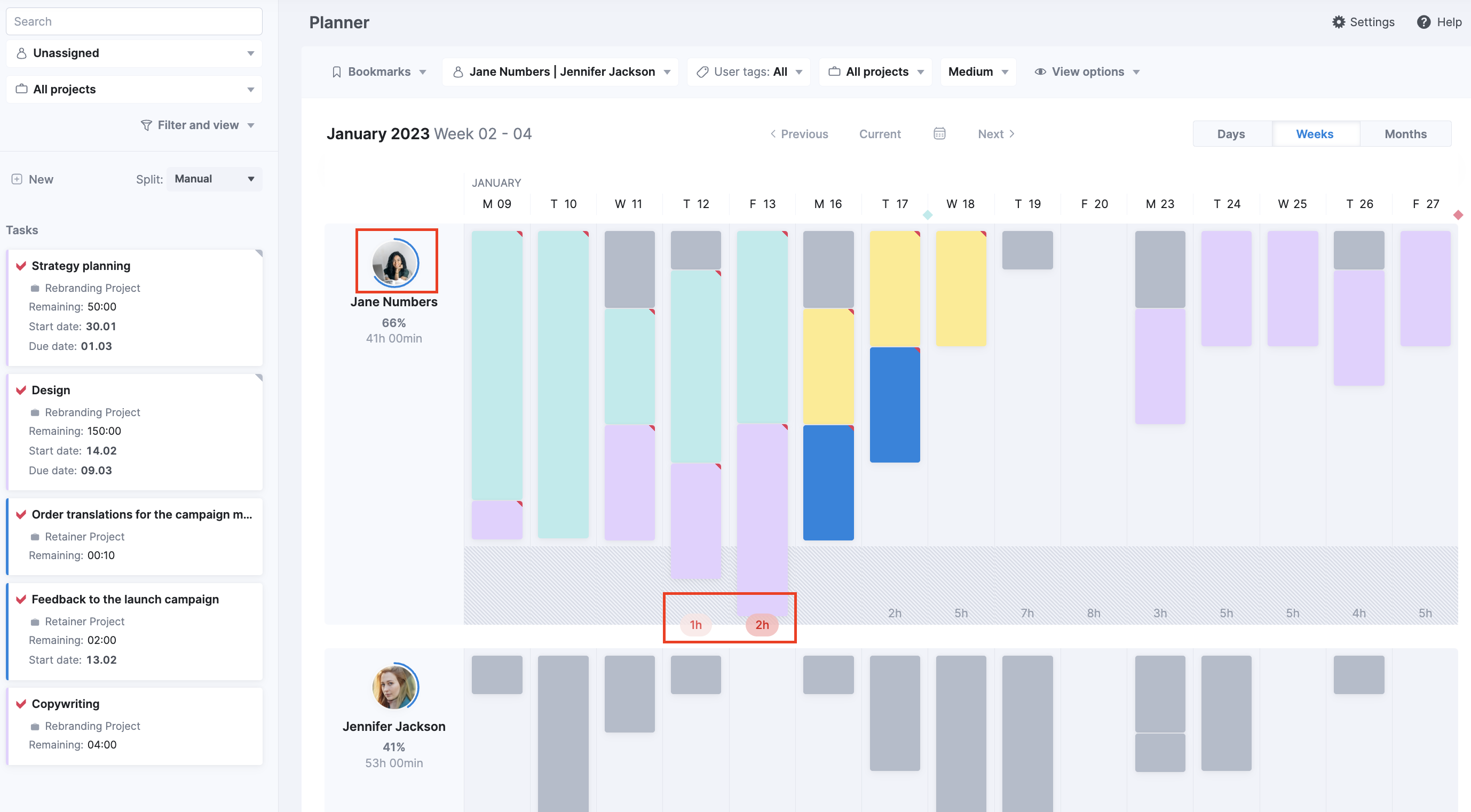Expand the sidebar All projects dropdown
This screenshot has width=1471, height=812.
point(134,89)
